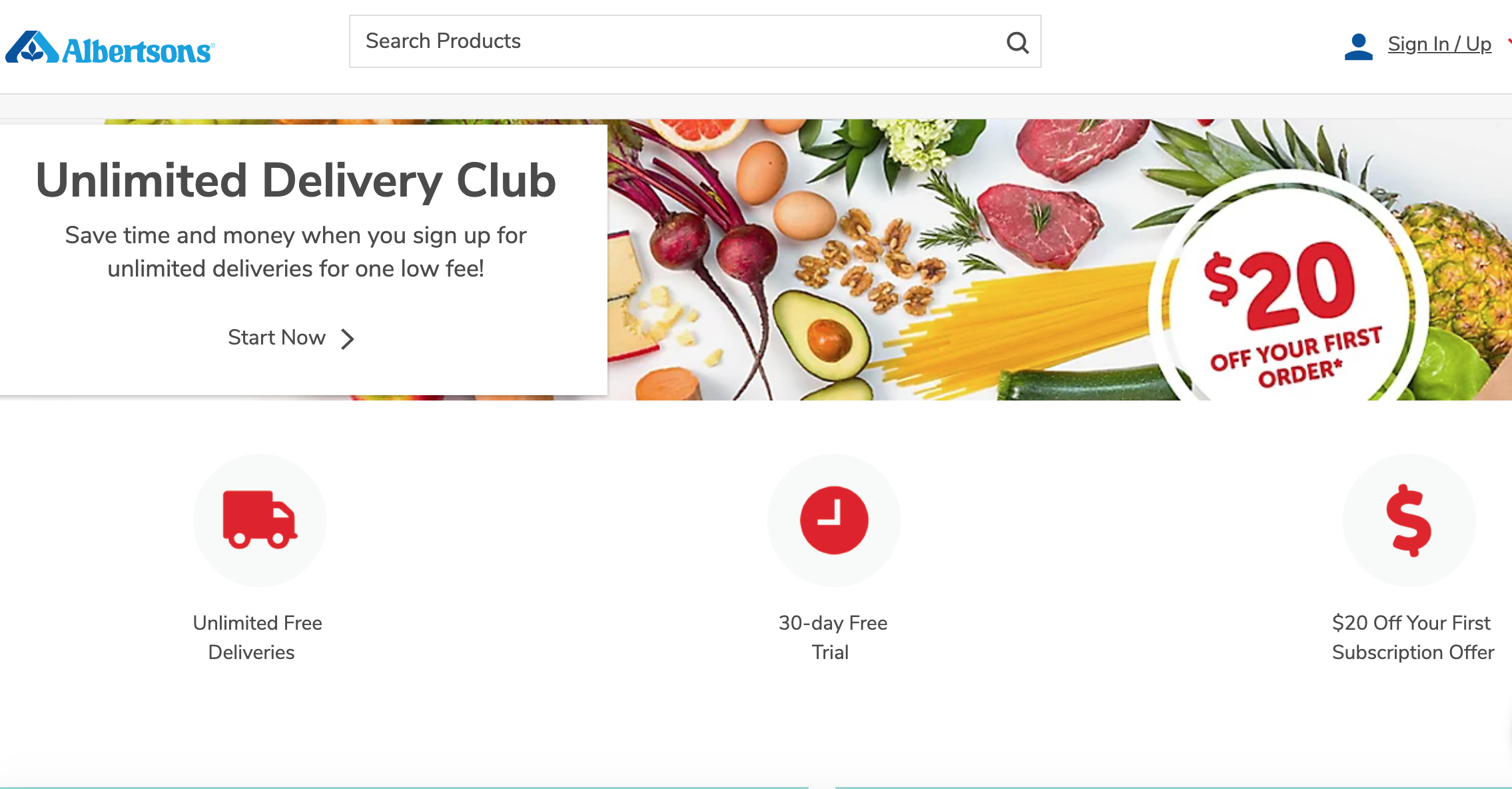The width and height of the screenshot is (1512, 789).
Task: Select the Start Now link
Action: (276, 337)
